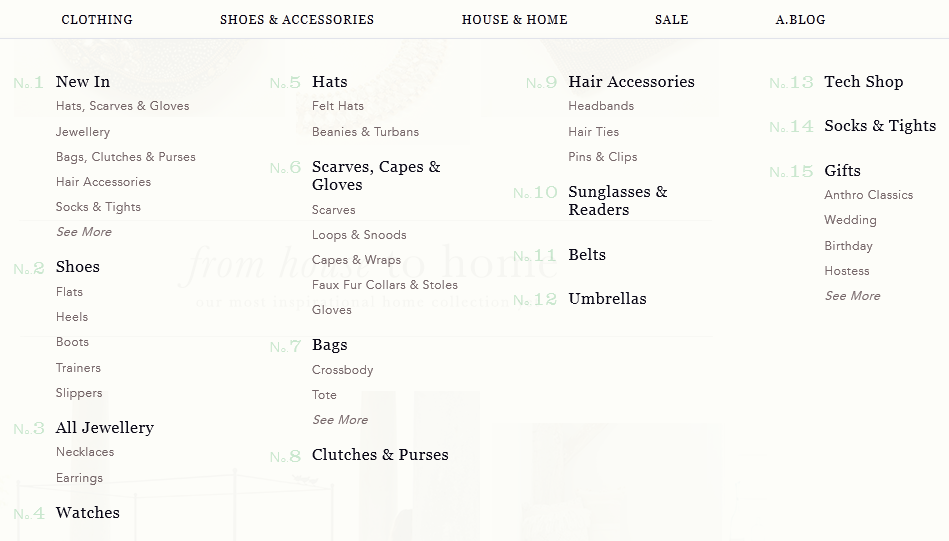
Task: Open the Clothing menu tab
Action: (x=97, y=19)
